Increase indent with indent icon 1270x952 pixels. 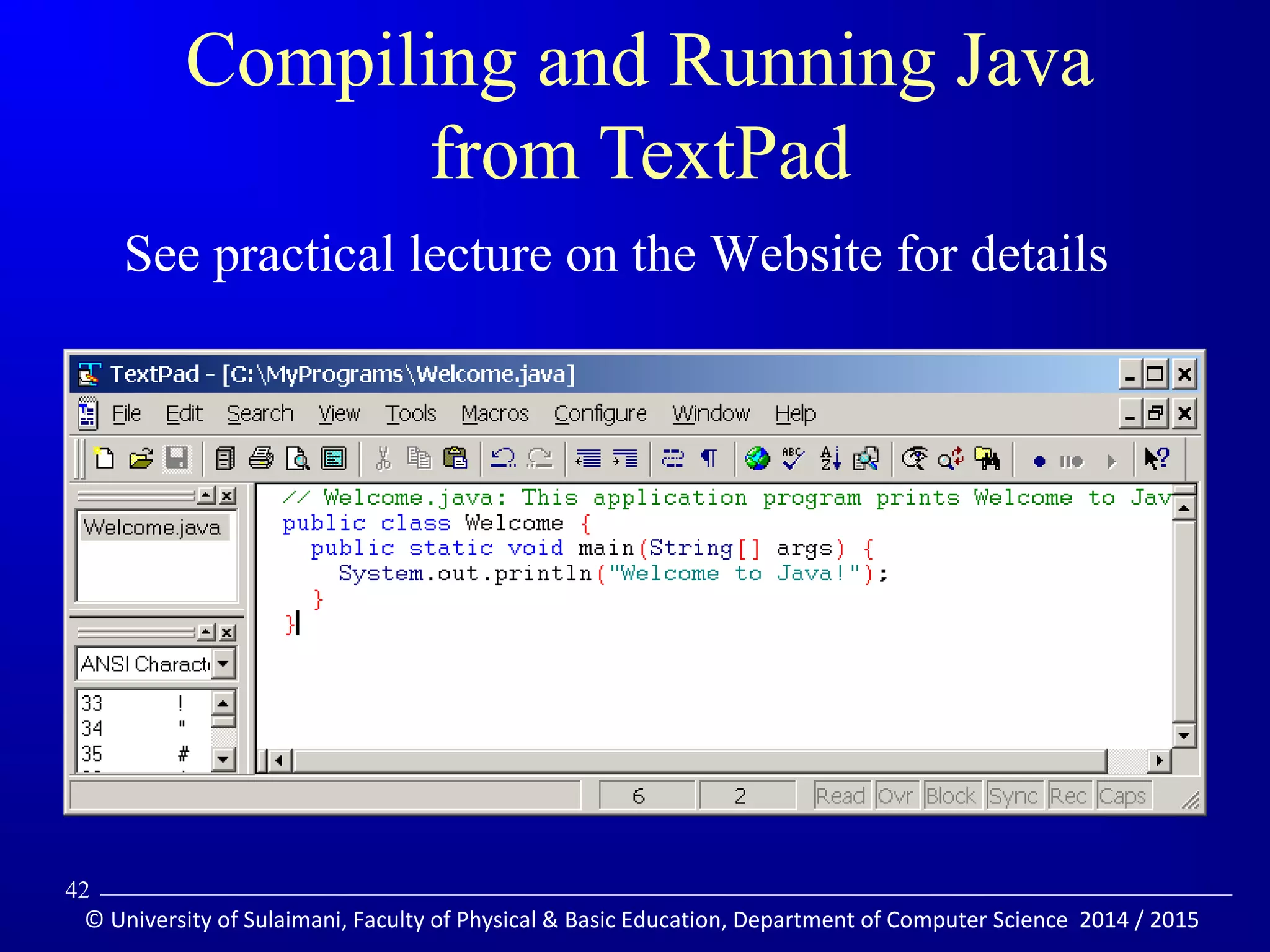click(624, 459)
